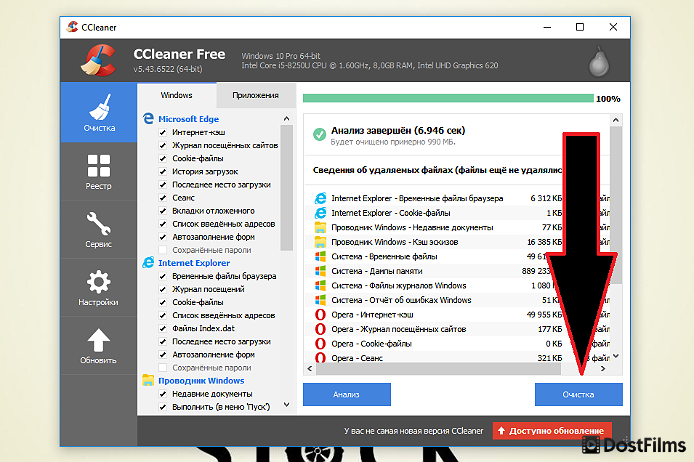This screenshot has height=462, width=694.
Task: Click the green analysis complete checkmark icon
Action: tap(320, 134)
